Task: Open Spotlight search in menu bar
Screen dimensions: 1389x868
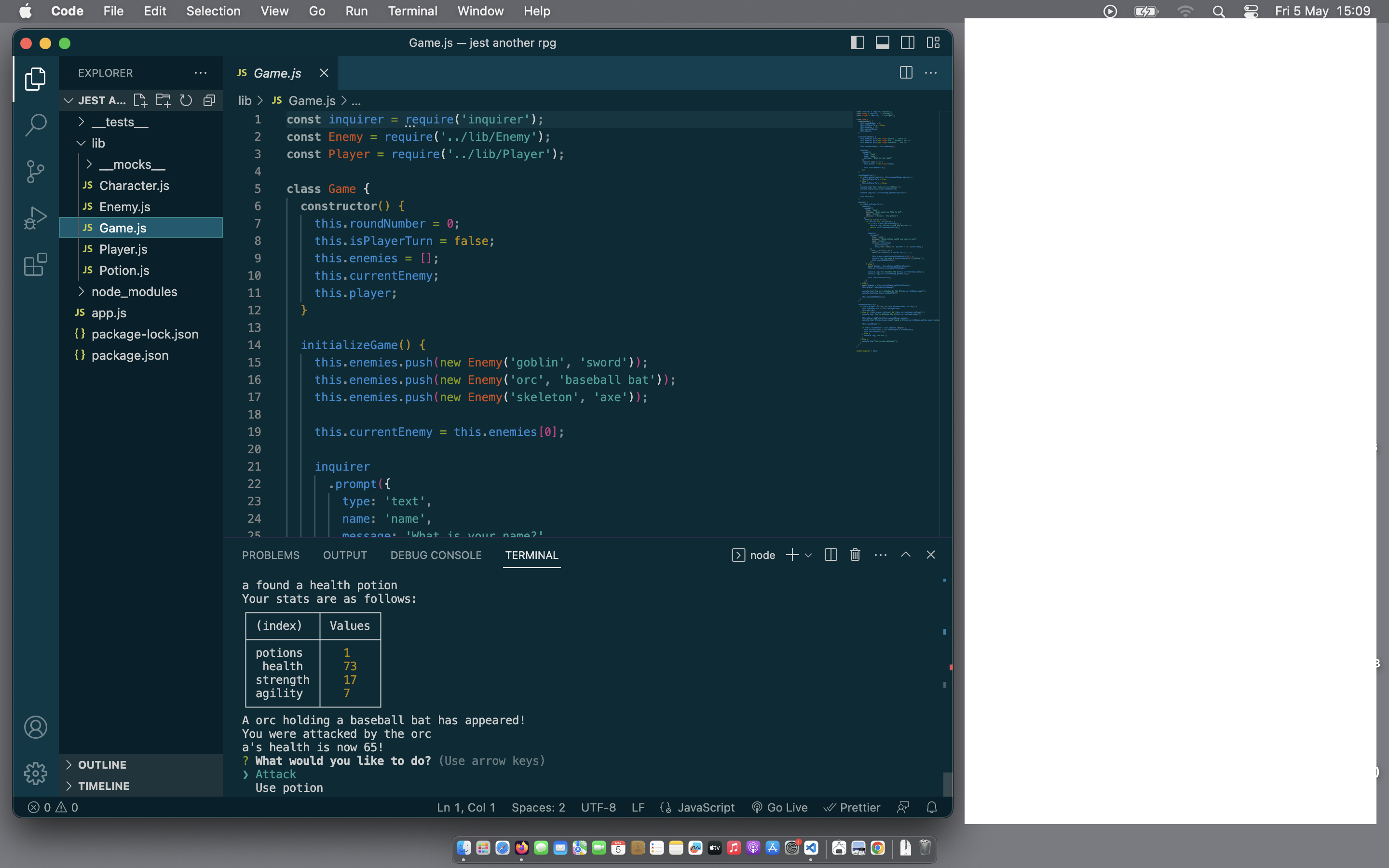Action: click(x=1219, y=11)
